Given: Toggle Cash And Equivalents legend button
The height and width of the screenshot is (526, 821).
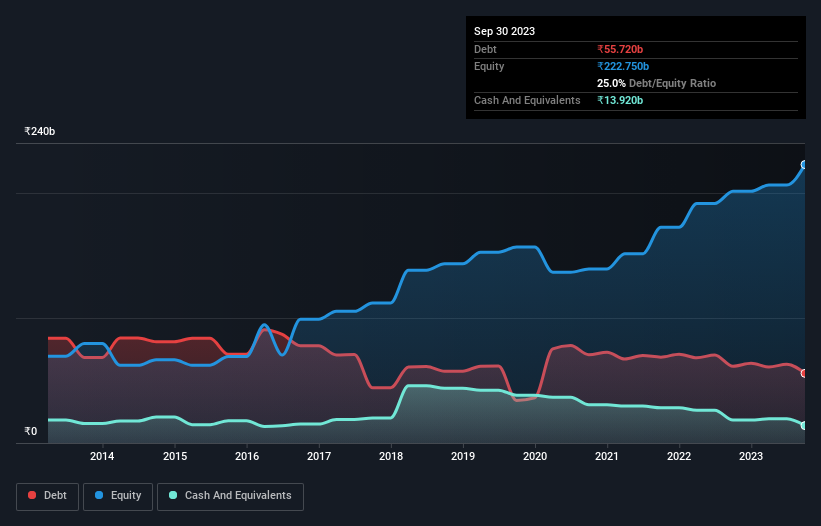Looking at the screenshot, I should pos(230,496).
